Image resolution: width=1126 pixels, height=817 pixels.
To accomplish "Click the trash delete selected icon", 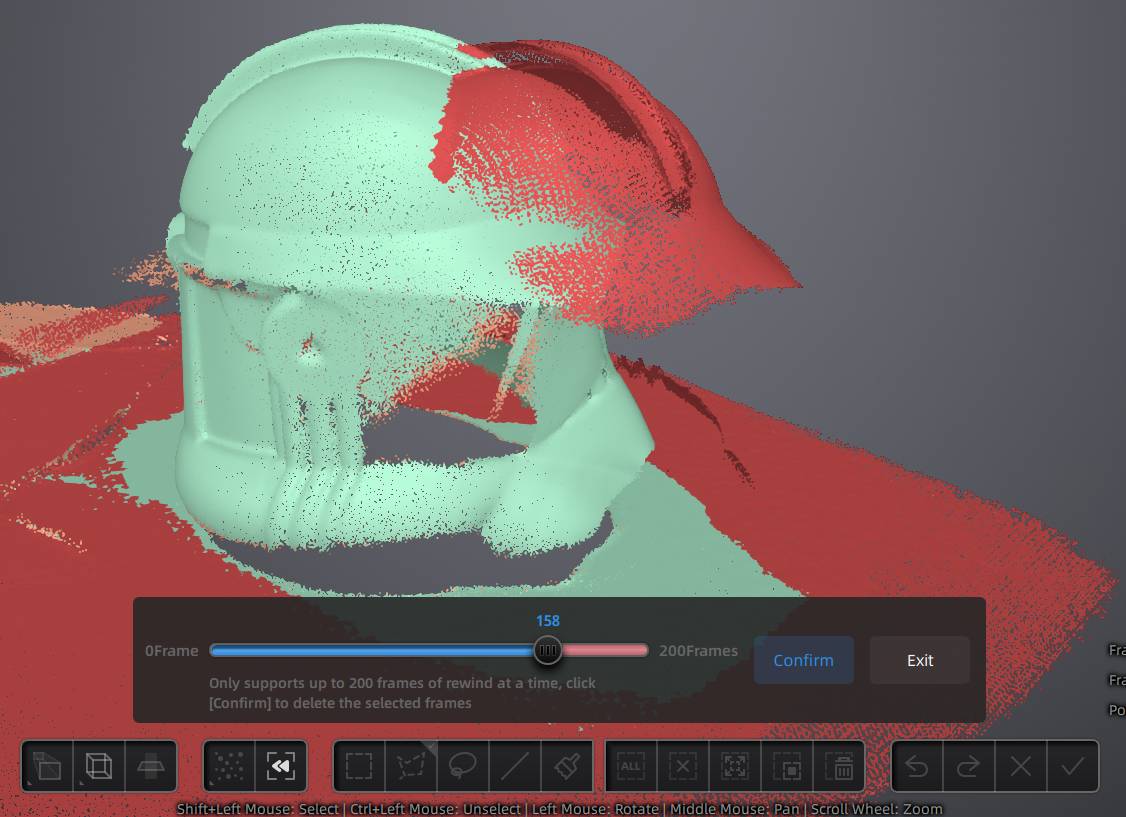I will tap(838, 766).
